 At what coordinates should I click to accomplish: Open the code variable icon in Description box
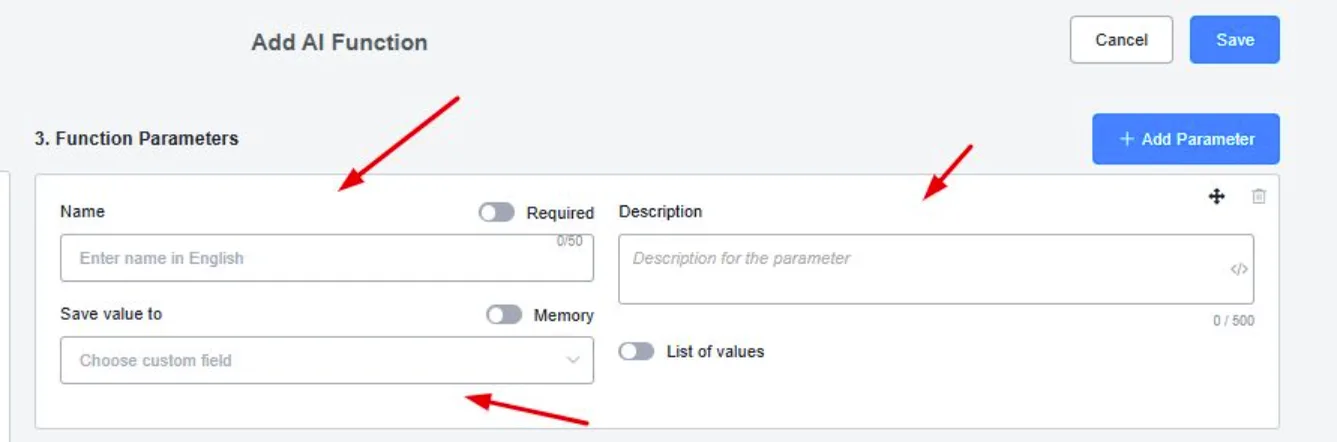coord(1239,269)
